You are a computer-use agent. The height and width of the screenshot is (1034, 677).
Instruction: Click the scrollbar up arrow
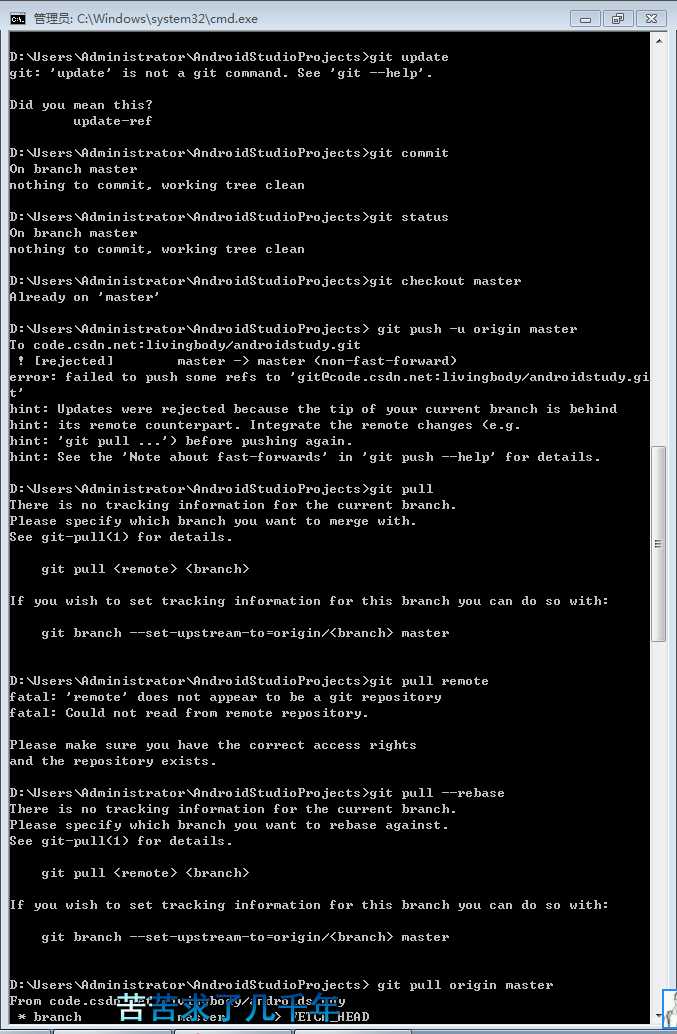point(659,41)
